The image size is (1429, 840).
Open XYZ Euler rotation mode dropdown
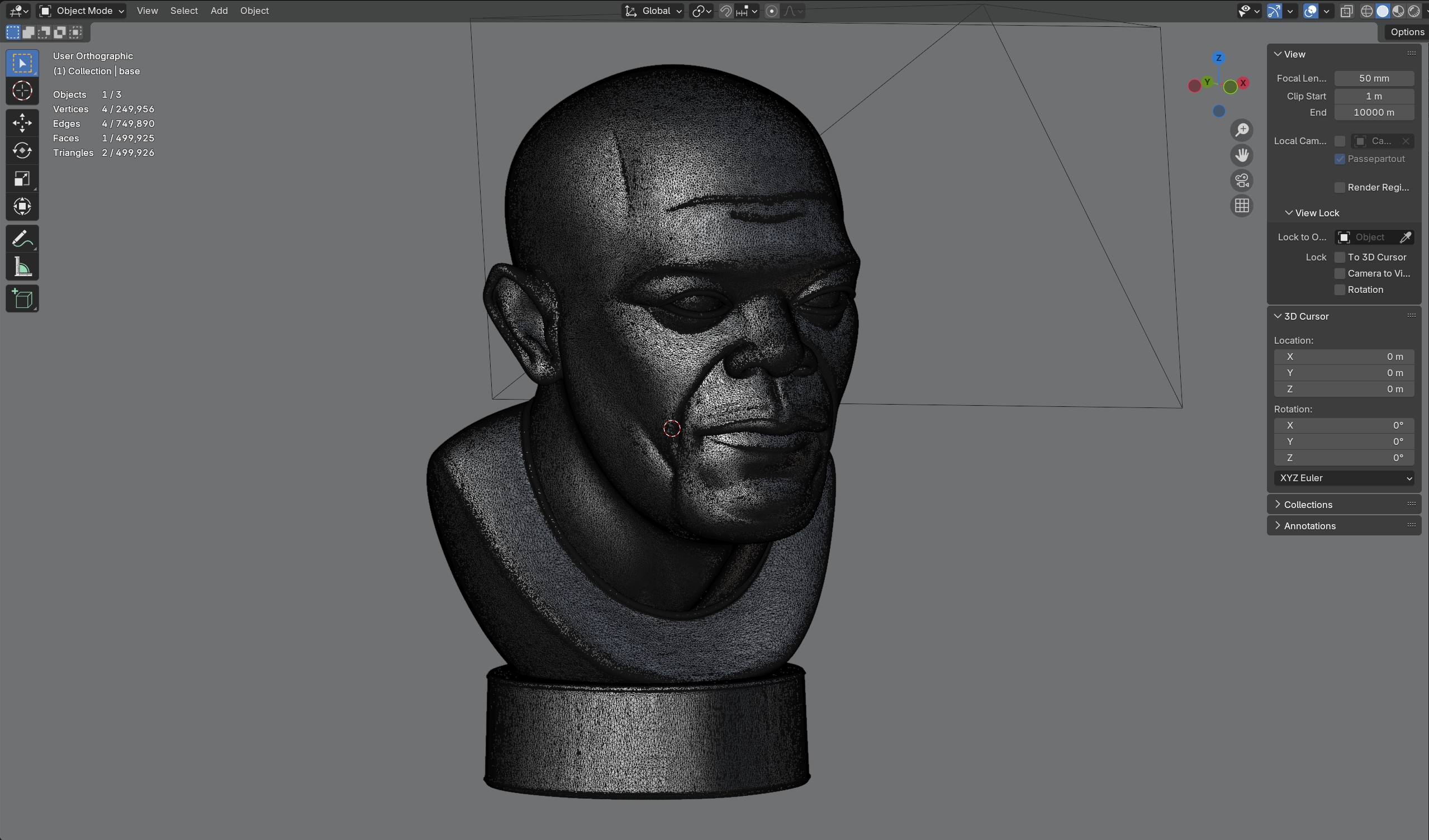coord(1344,478)
